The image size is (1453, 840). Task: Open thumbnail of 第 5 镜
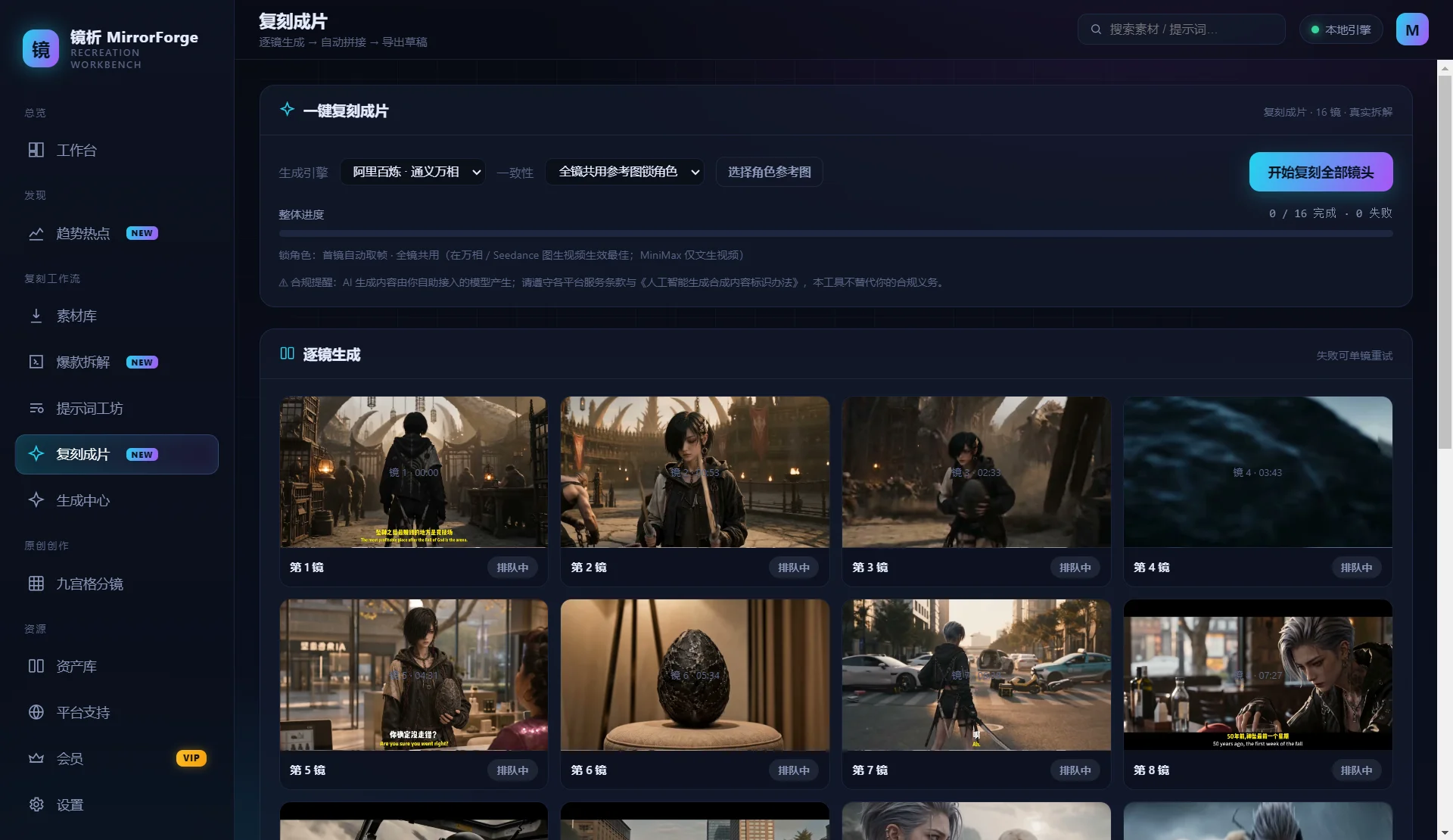point(413,674)
